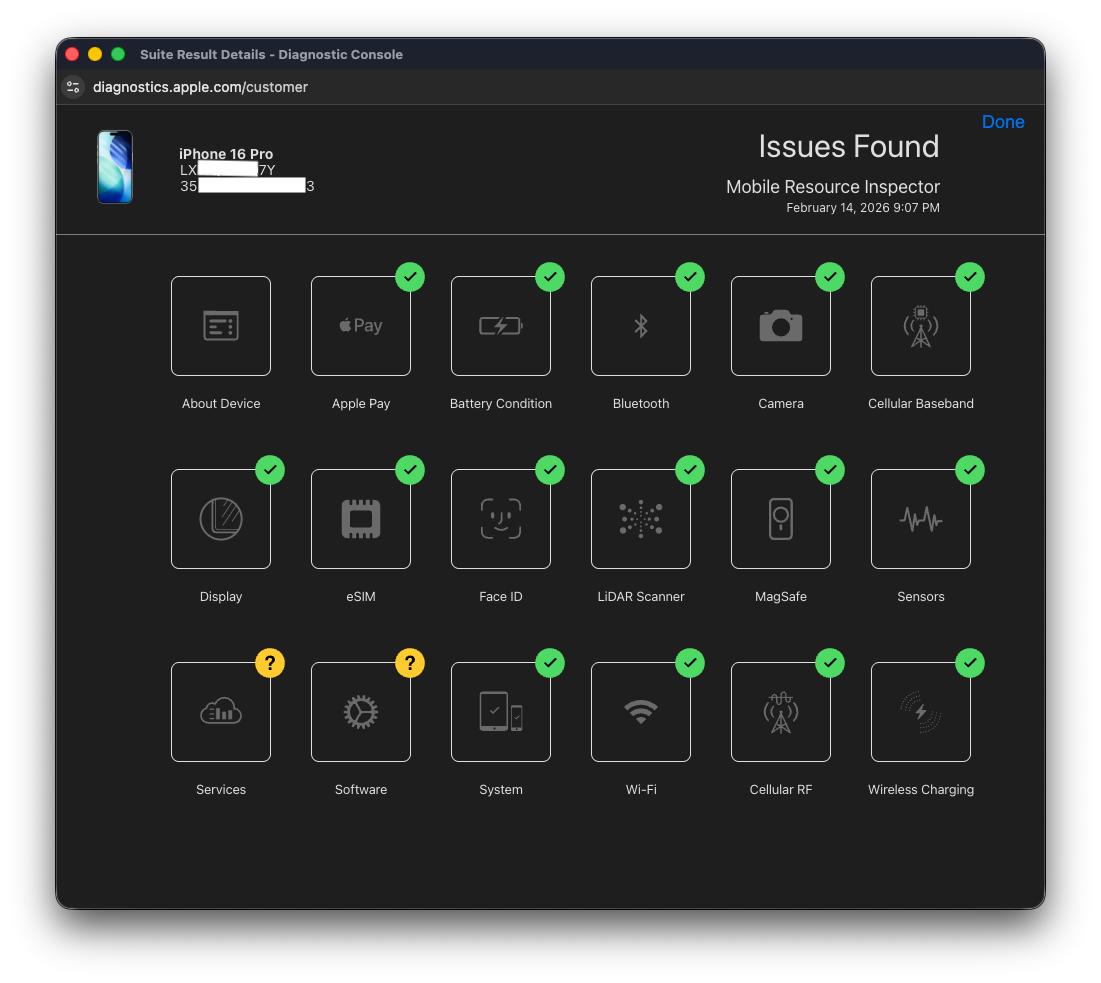
Task: Click the site settings icon beside URL
Action: point(73,87)
